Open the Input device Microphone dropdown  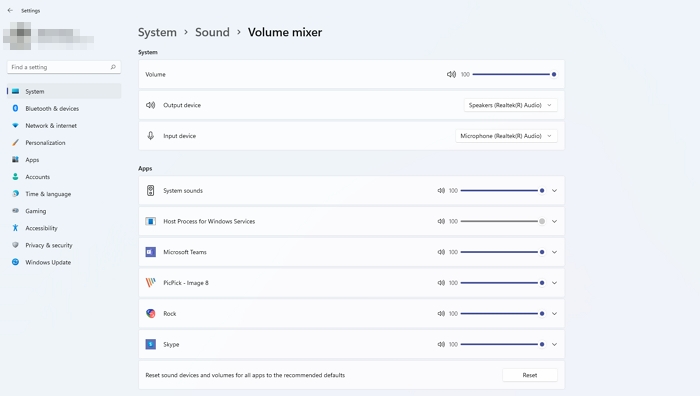click(506, 136)
